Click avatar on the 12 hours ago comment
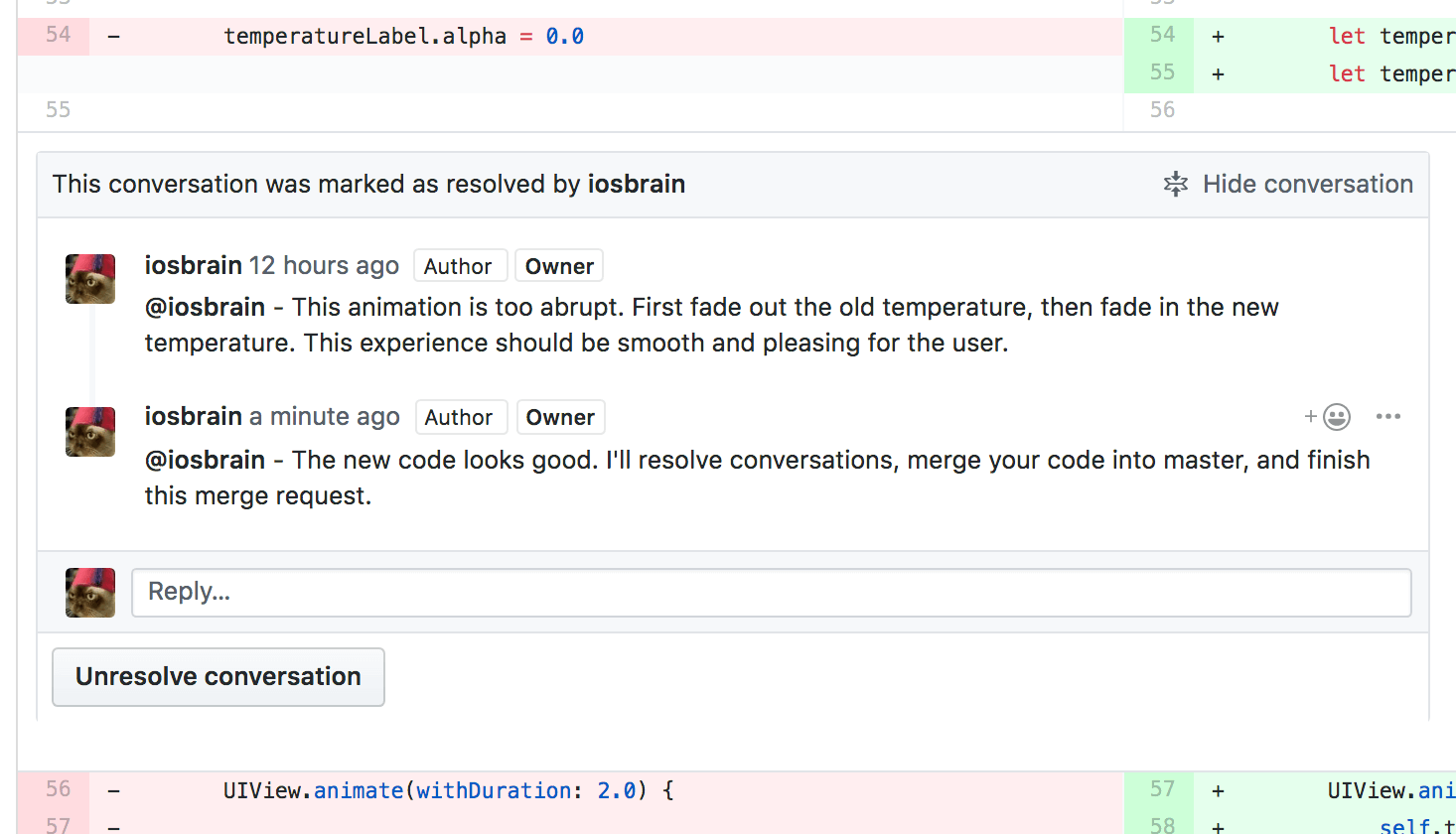 [90, 279]
